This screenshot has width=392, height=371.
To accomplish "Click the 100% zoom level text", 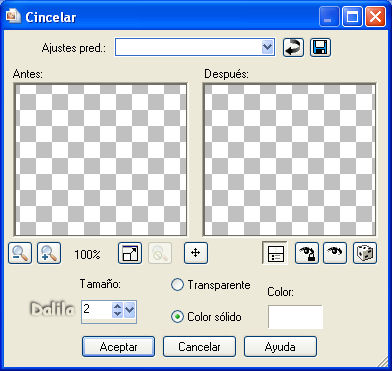I will pyautogui.click(x=87, y=255).
